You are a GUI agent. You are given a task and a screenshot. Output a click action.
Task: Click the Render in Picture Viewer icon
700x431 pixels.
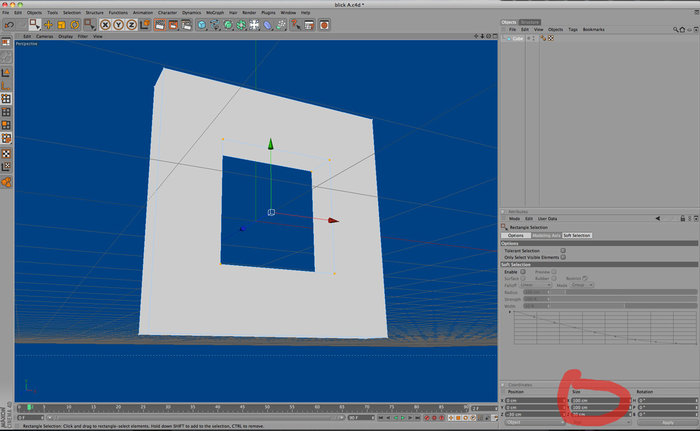(x=173, y=25)
